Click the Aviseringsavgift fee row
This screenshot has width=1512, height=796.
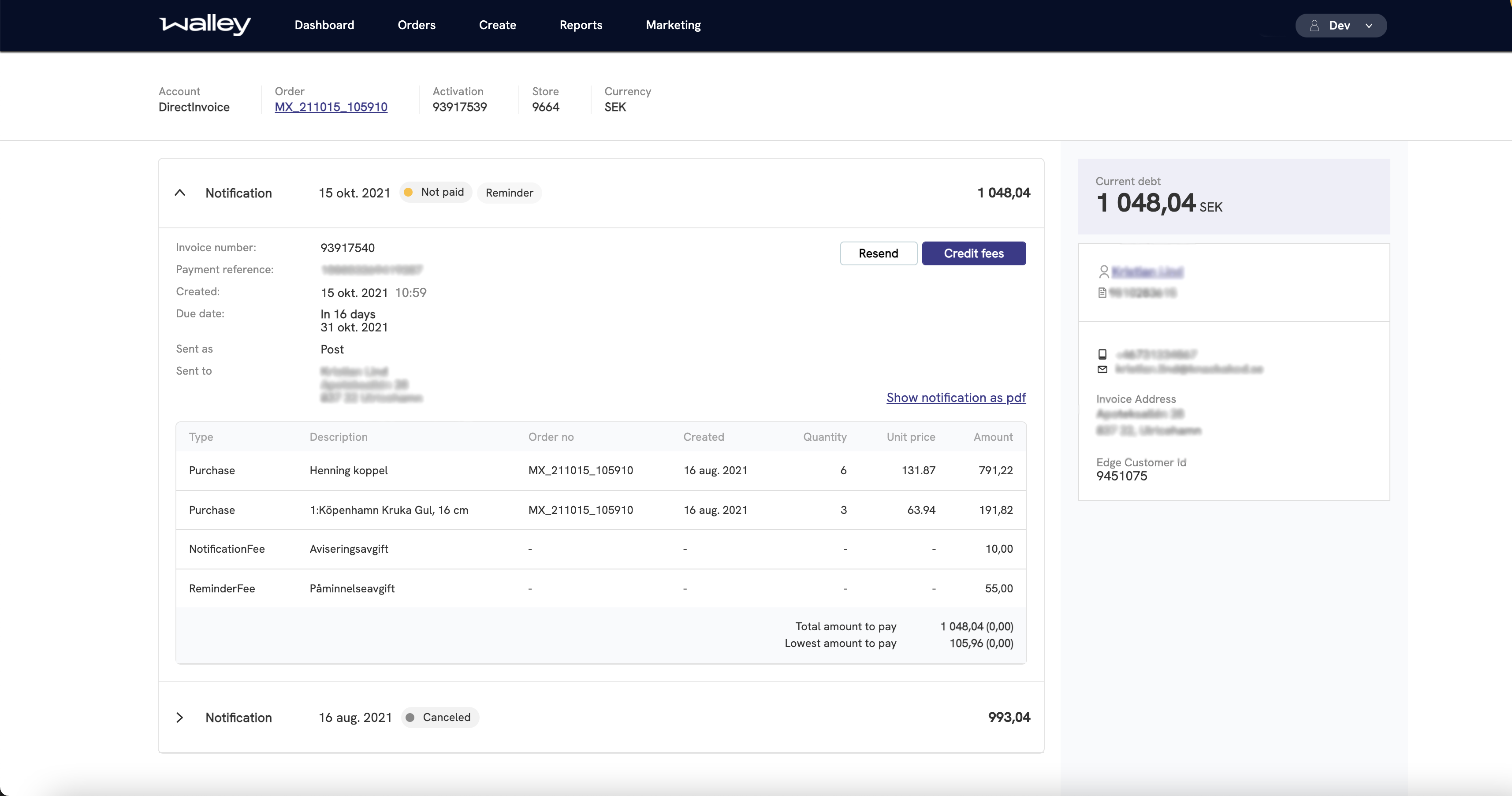pos(600,549)
